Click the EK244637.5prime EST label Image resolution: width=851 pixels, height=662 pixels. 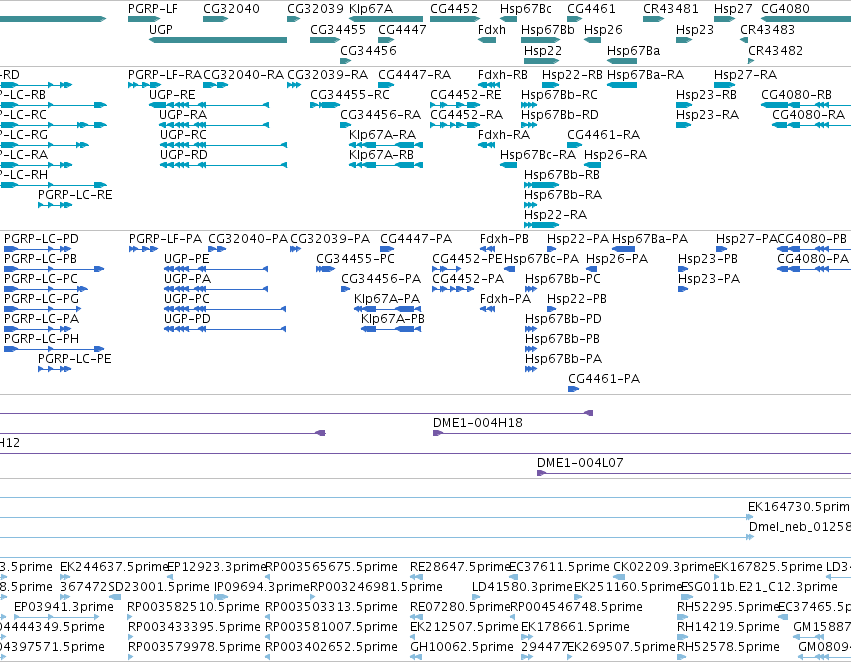(114, 567)
